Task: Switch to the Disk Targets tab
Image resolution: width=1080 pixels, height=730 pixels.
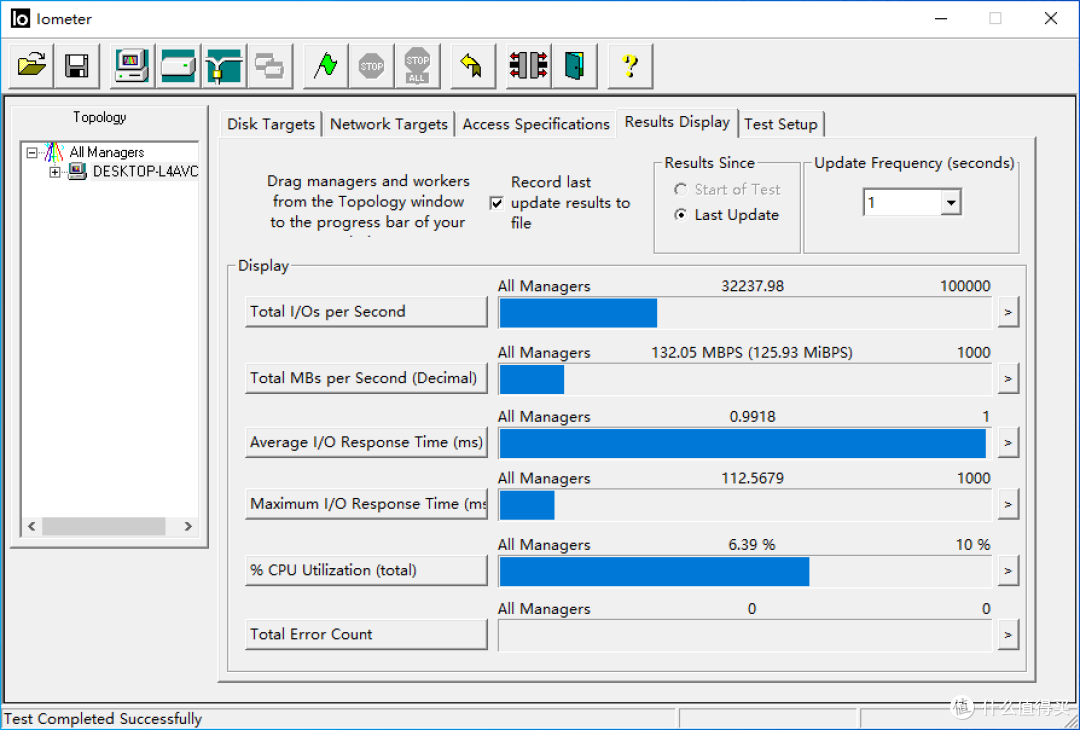Action: tap(271, 124)
